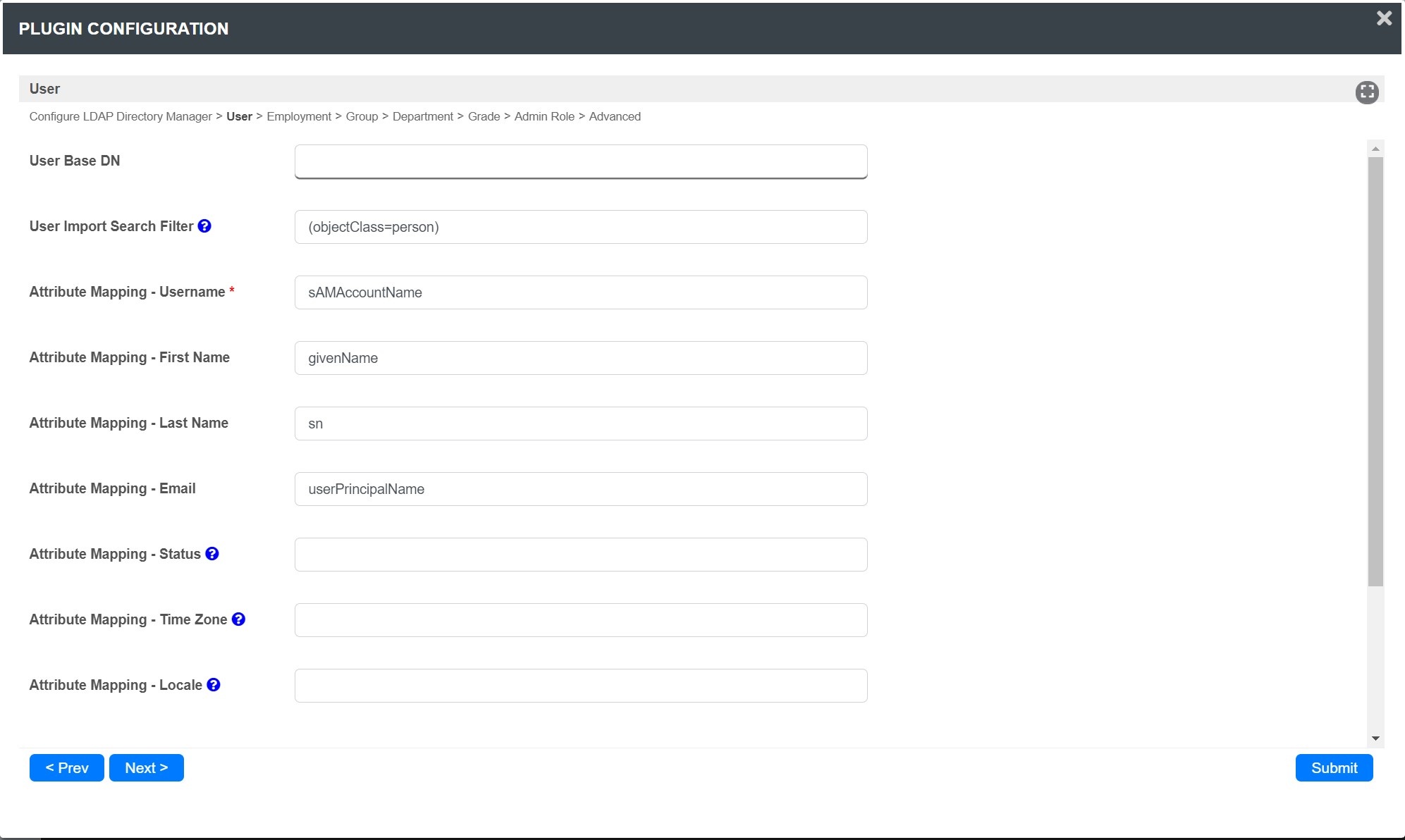Click the Attribute Mapping Email input

580,489
